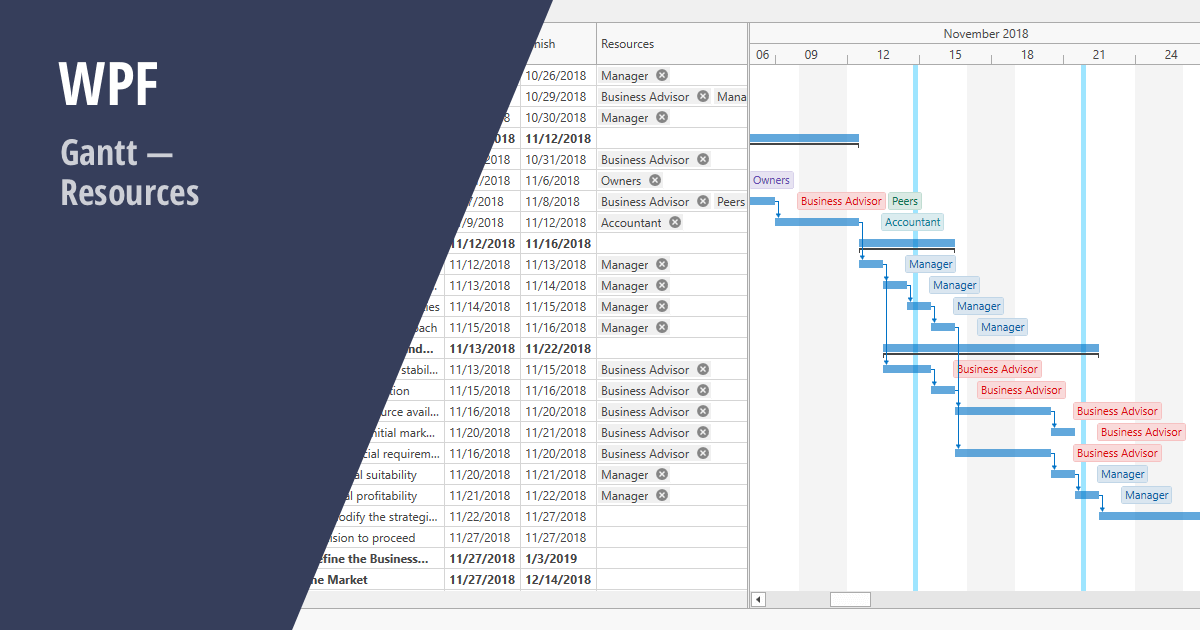This screenshot has width=1200, height=630.
Task: Click day 15 in the timeline header
Action: (x=956, y=55)
